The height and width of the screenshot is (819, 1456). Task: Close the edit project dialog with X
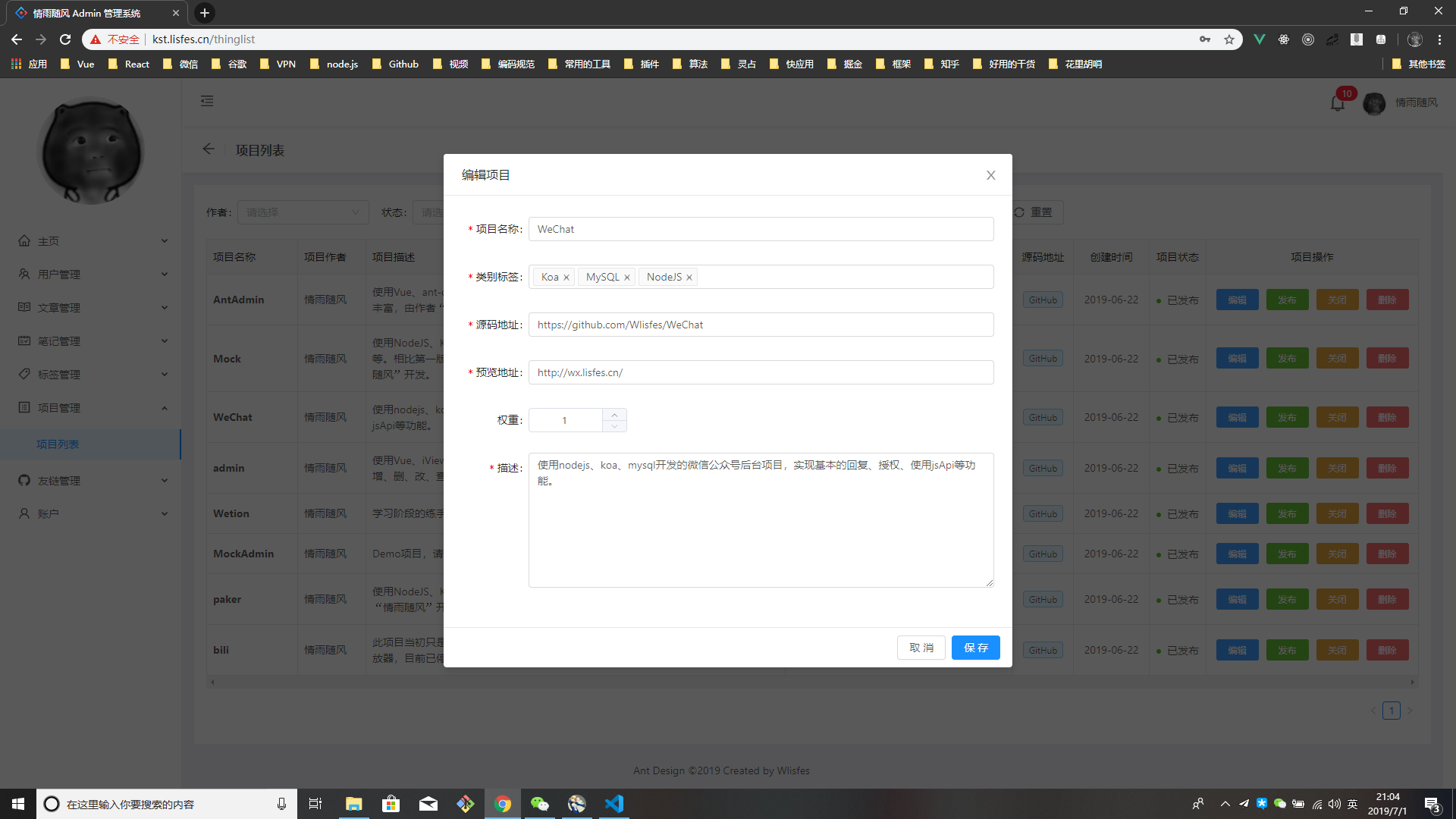(990, 175)
